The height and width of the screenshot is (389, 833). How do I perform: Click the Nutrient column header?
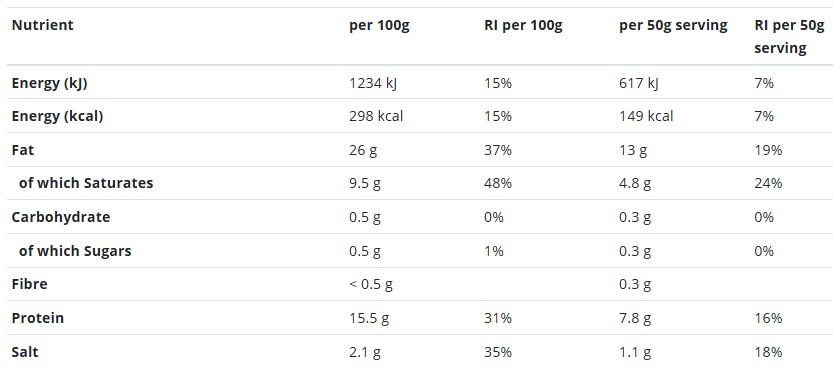[x=42, y=25]
